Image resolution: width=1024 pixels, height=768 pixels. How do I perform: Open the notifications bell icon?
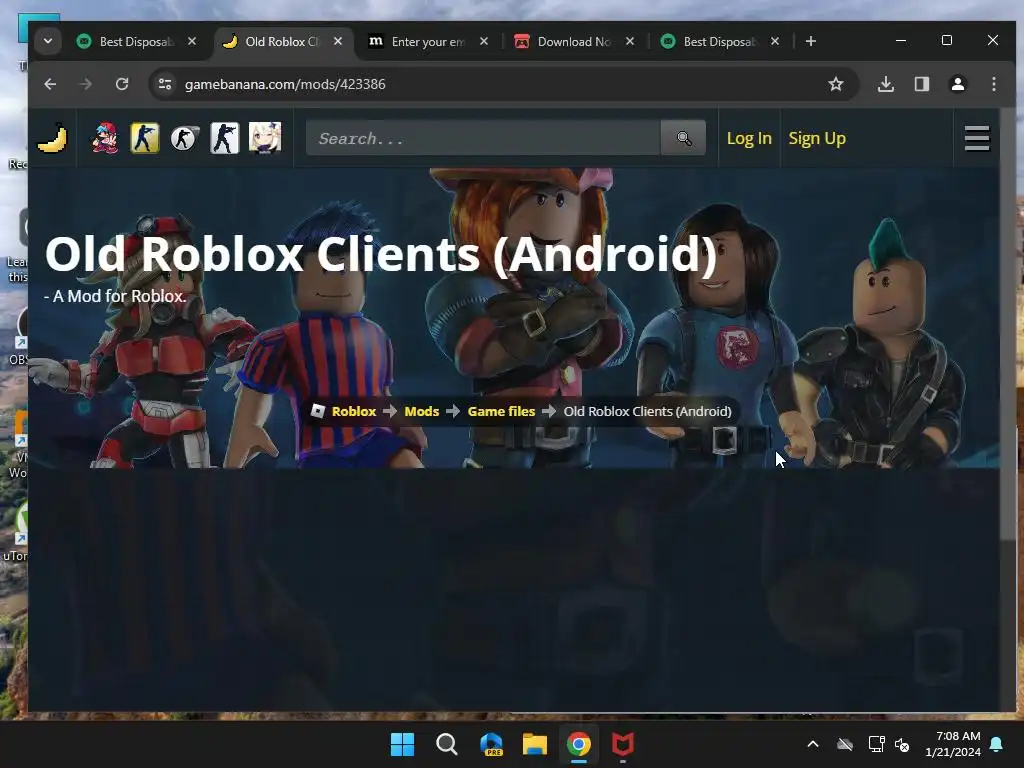997,744
